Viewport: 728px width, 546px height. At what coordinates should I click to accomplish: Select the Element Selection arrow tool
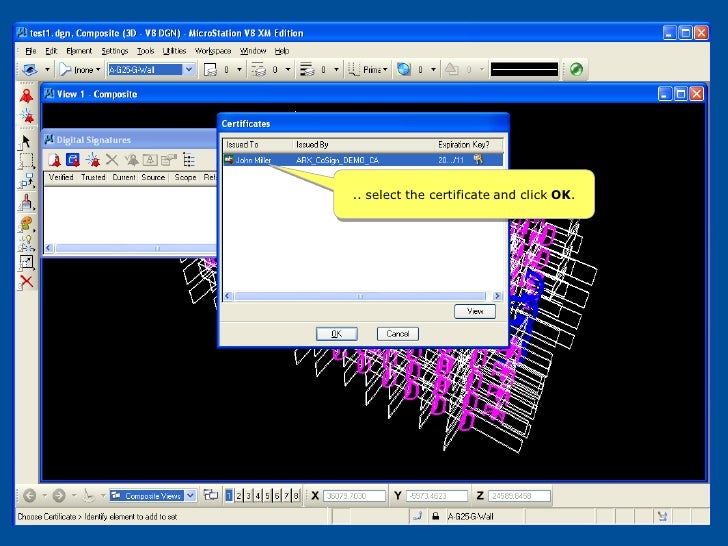point(26,143)
